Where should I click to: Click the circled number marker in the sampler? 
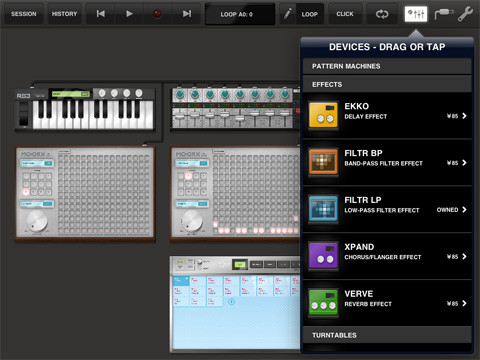click(231, 302)
